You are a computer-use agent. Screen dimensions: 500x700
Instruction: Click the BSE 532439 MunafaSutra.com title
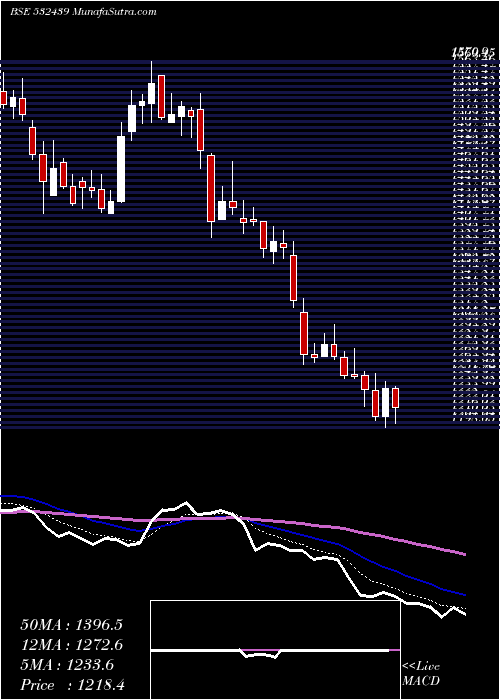[83, 12]
